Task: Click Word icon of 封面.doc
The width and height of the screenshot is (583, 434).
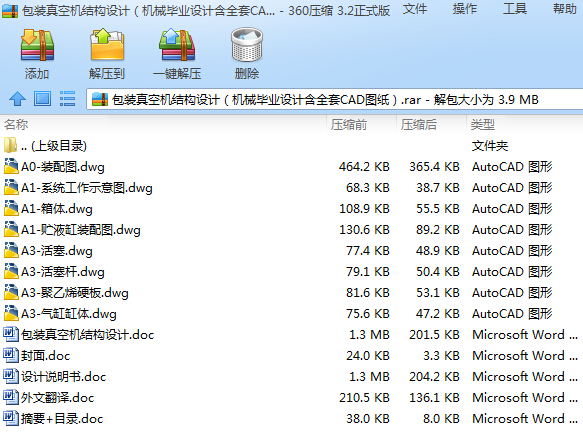Action: coord(11,355)
